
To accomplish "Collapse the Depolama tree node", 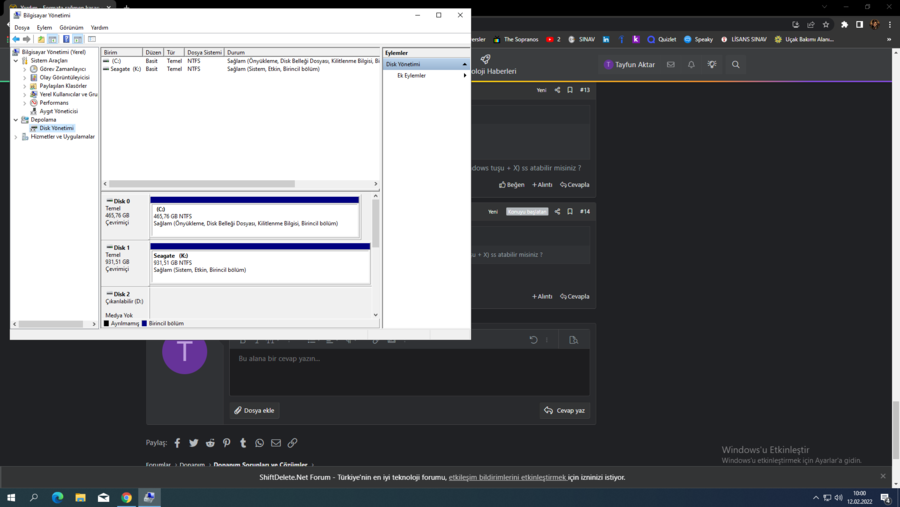I will [16, 120].
